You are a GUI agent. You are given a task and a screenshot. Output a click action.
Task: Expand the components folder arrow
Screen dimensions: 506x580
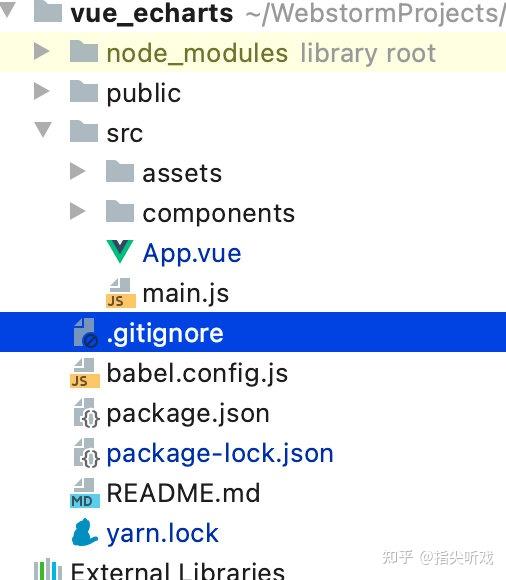77,211
